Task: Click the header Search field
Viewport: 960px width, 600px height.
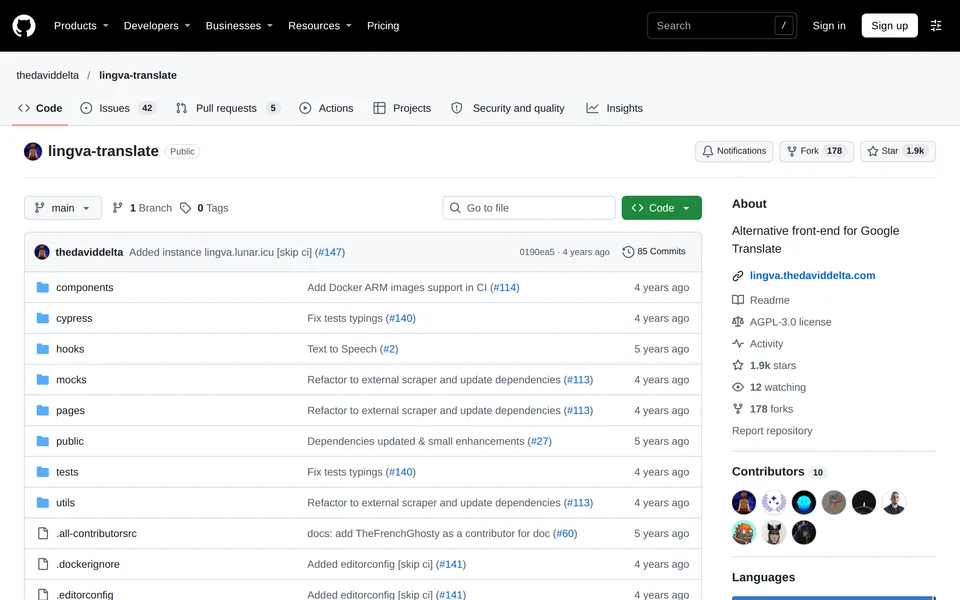Action: tap(722, 26)
